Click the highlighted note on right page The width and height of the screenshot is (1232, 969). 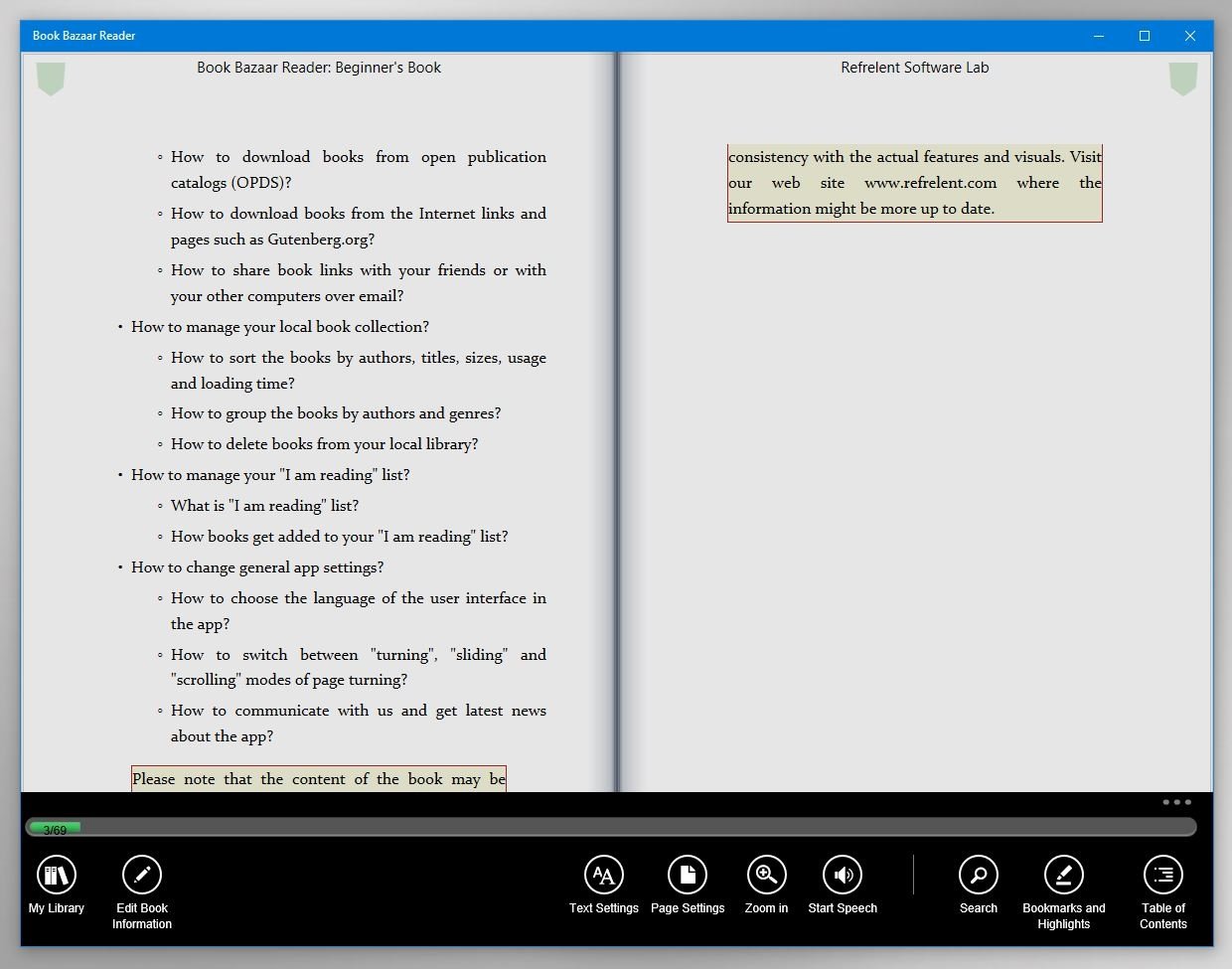(x=915, y=183)
